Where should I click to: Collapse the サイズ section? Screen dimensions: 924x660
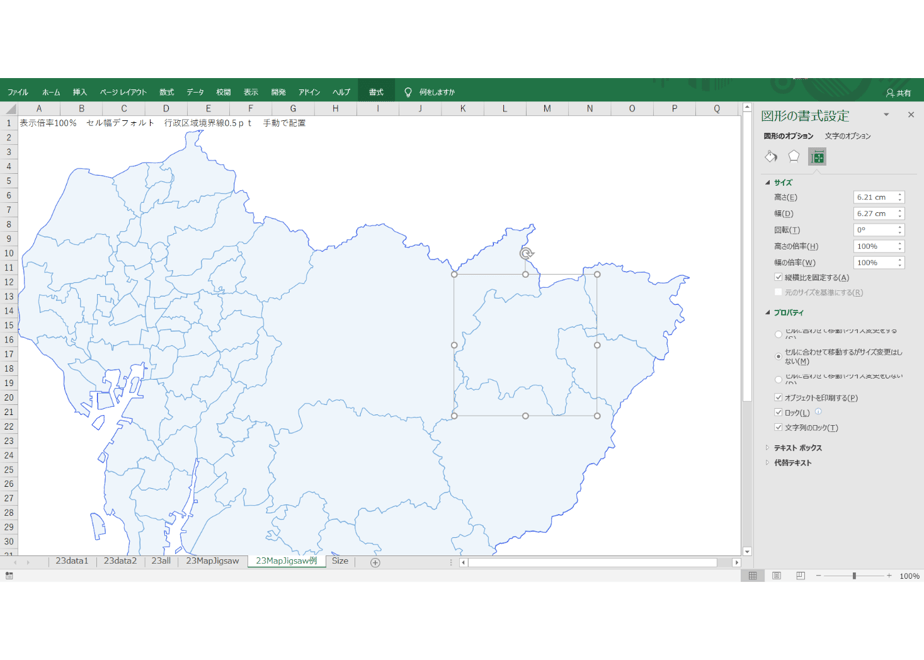pos(779,183)
